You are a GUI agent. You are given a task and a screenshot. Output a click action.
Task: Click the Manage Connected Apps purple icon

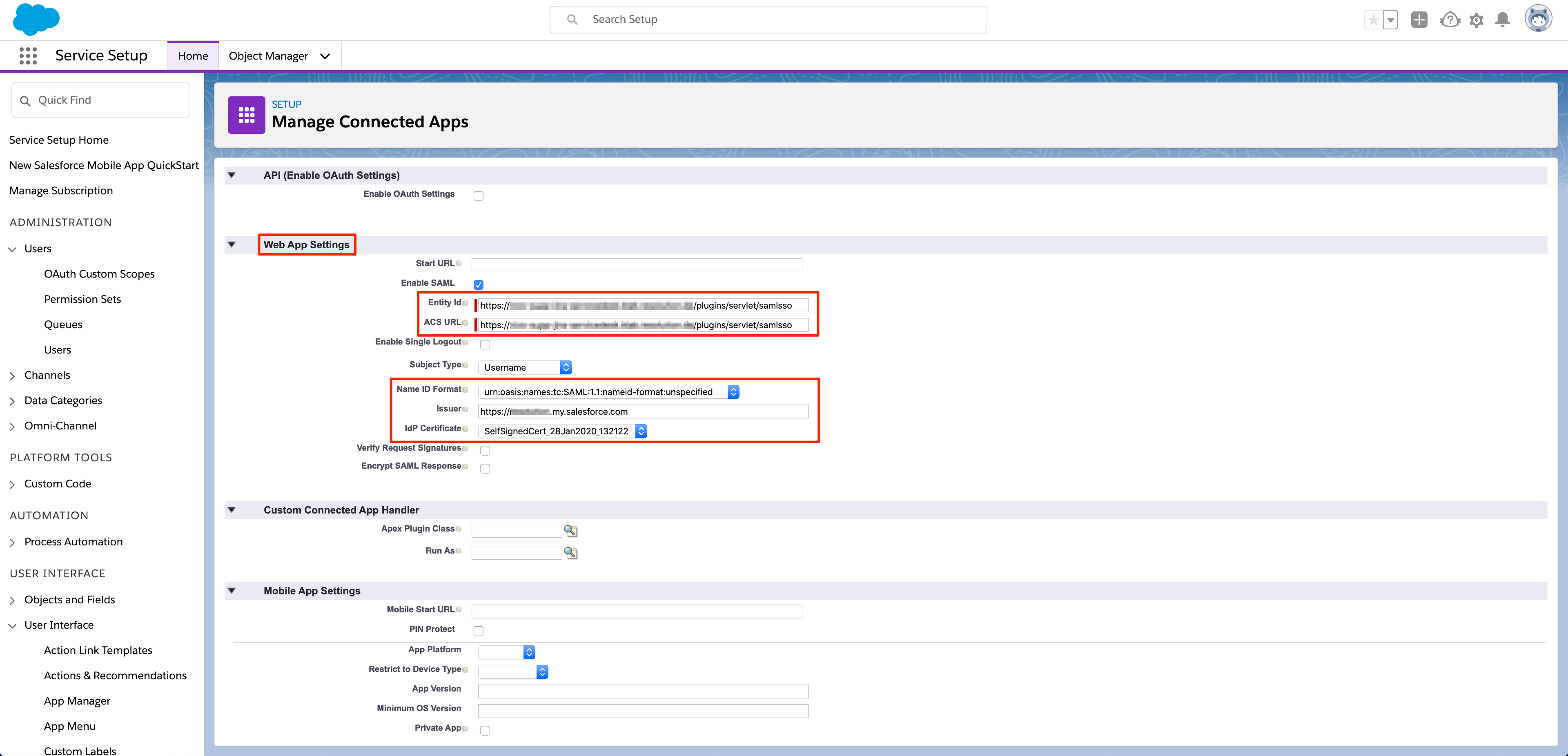(x=247, y=114)
